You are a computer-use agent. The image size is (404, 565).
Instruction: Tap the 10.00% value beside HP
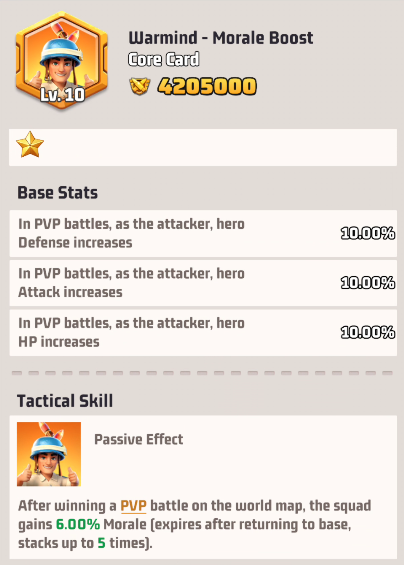368,333
